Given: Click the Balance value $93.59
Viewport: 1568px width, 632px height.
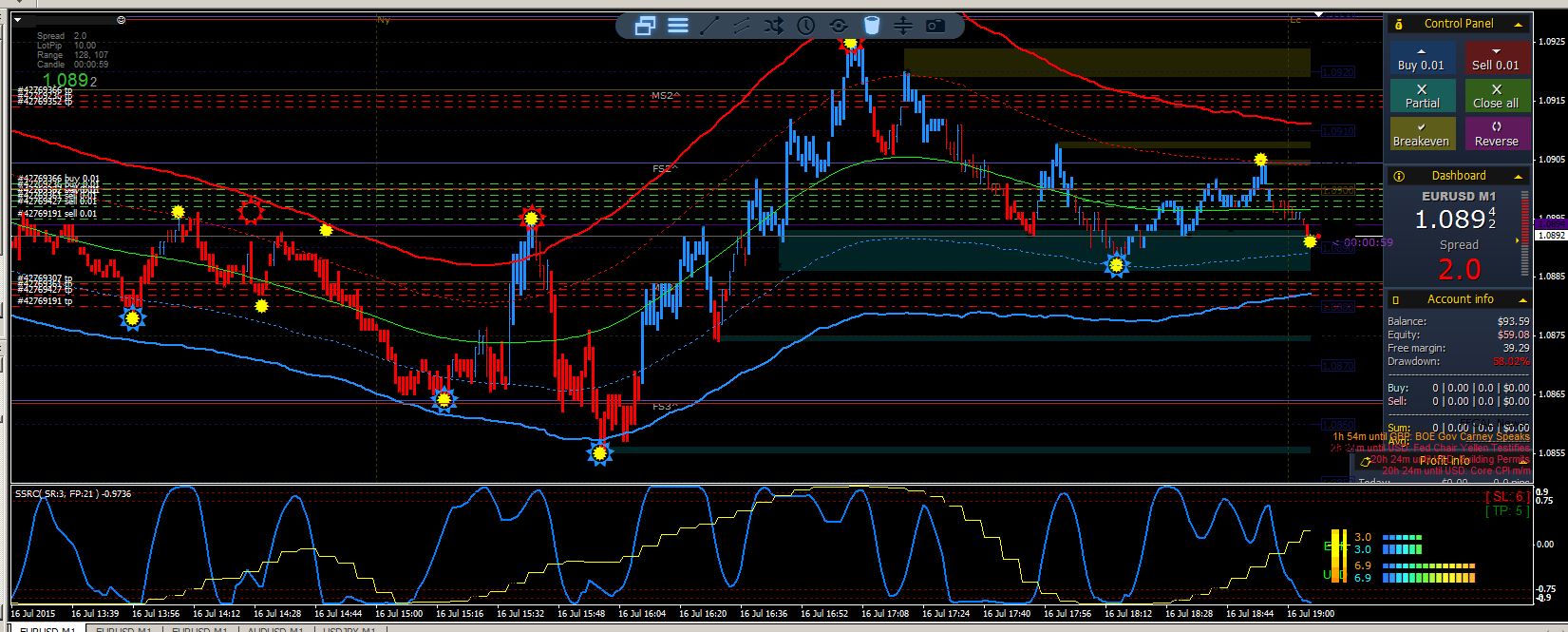Looking at the screenshot, I should click(1512, 322).
